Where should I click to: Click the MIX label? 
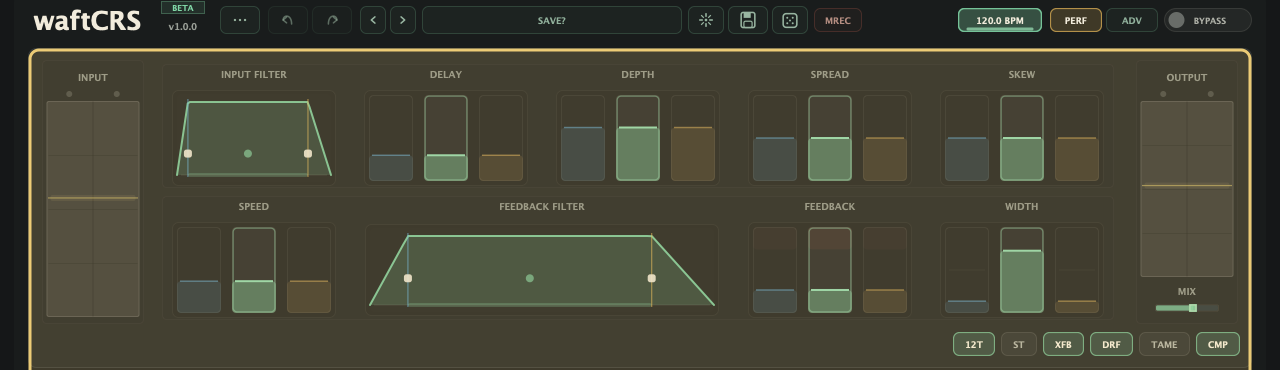(1187, 292)
